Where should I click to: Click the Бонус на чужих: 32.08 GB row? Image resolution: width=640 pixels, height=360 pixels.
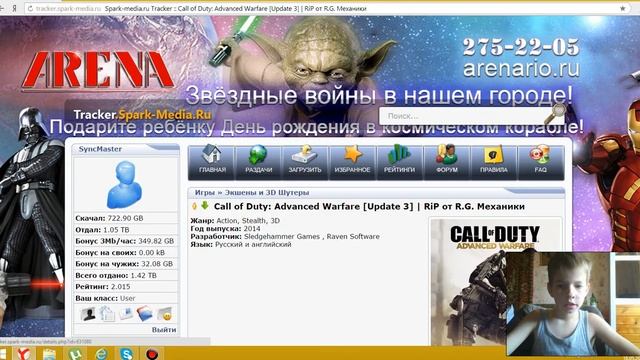(126, 264)
